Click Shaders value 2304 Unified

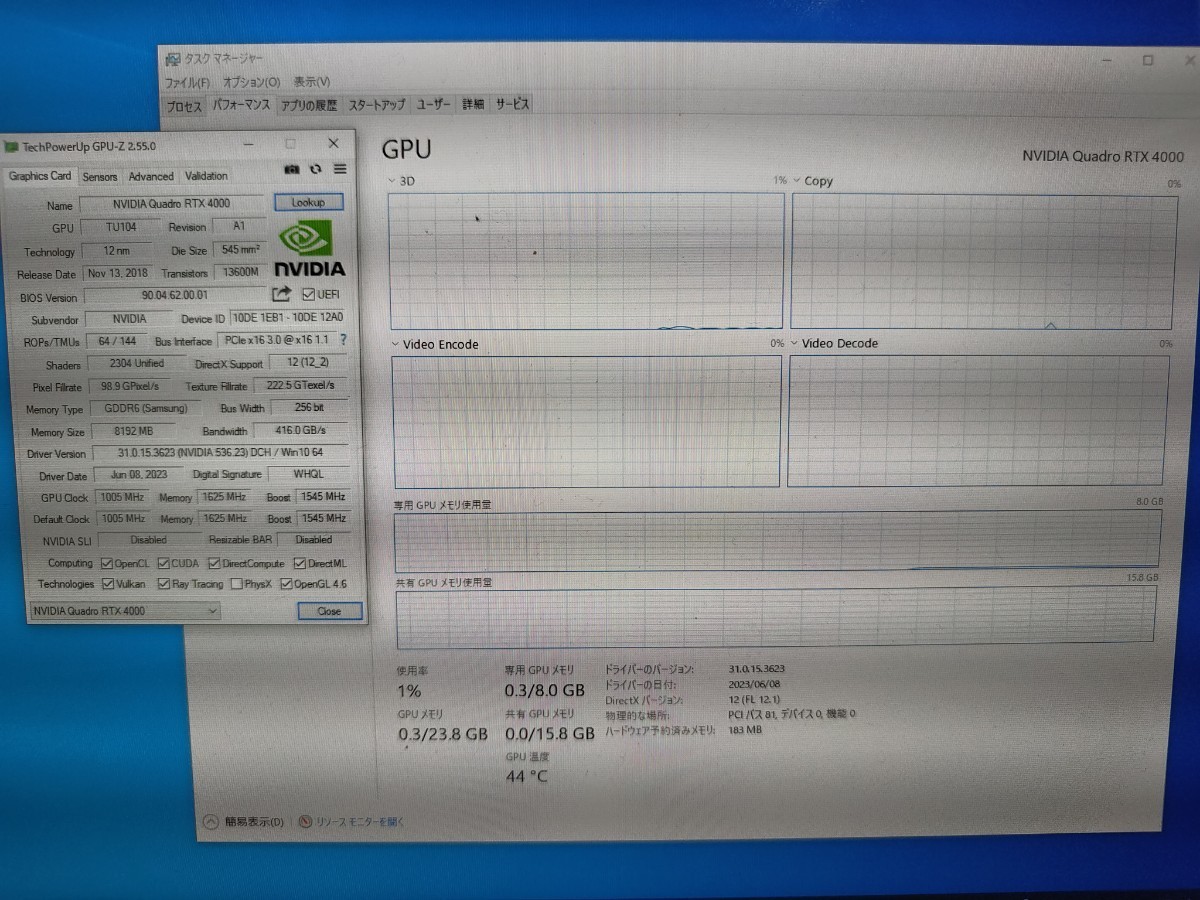[x=136, y=364]
